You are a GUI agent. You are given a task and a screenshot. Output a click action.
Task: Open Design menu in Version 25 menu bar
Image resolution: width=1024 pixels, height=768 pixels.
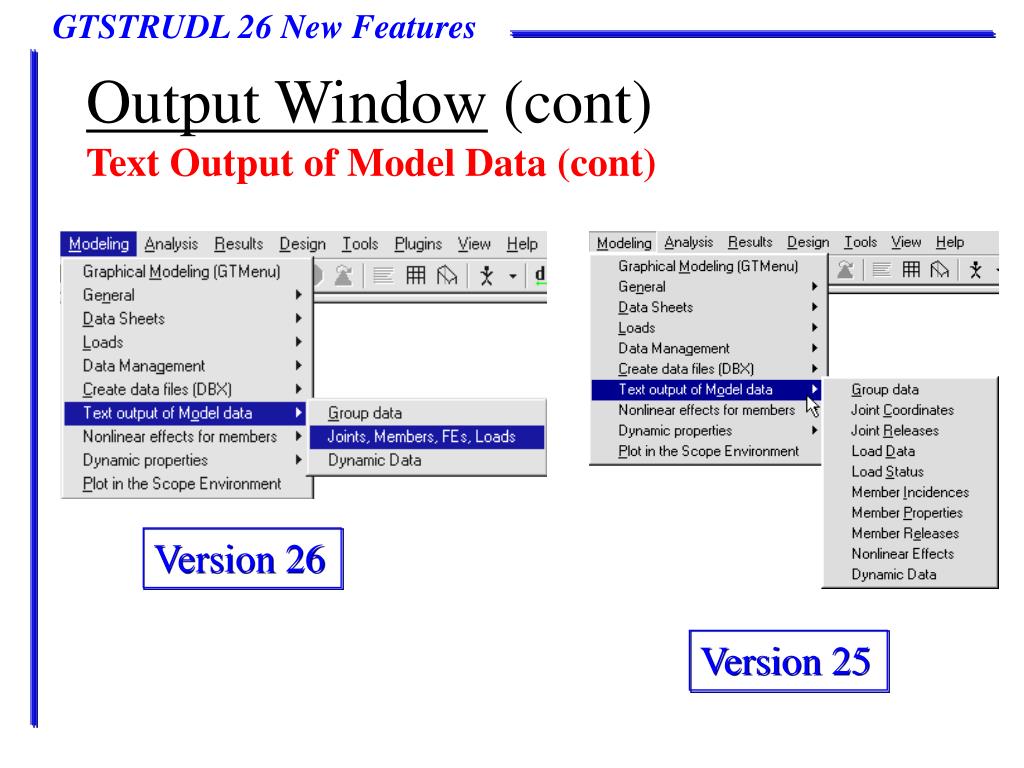coord(808,242)
